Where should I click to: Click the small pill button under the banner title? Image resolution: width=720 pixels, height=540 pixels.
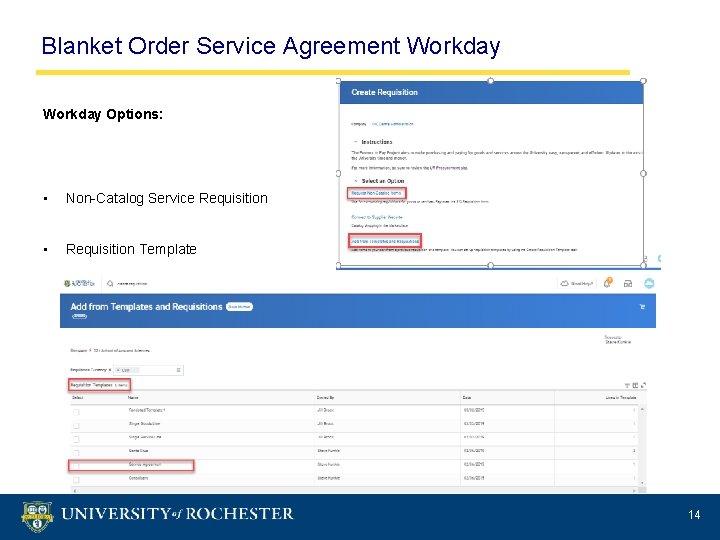[79, 316]
